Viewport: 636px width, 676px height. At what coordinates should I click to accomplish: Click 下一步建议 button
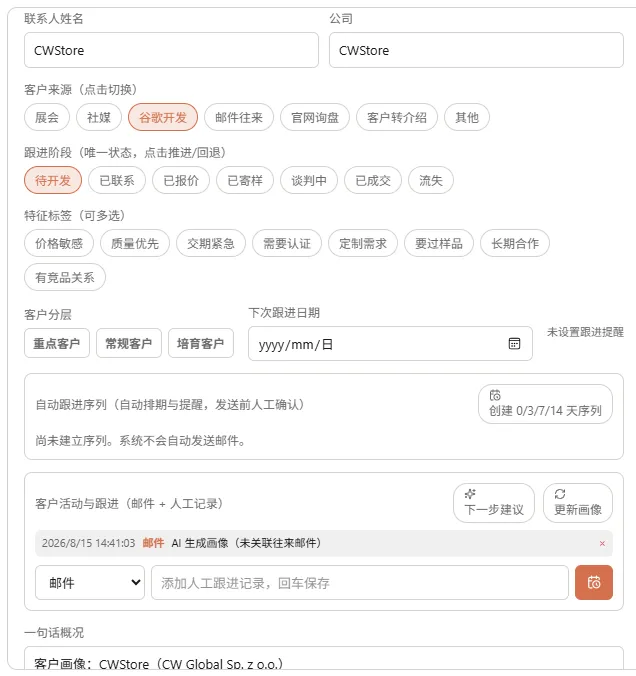(x=494, y=503)
